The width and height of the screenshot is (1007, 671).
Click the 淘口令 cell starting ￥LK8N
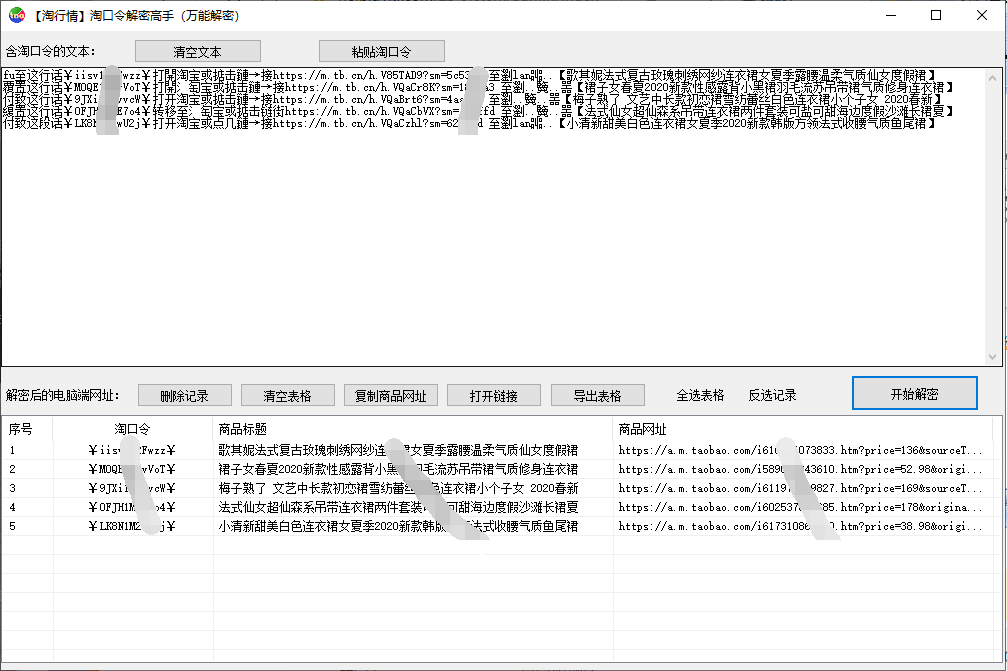(132, 527)
